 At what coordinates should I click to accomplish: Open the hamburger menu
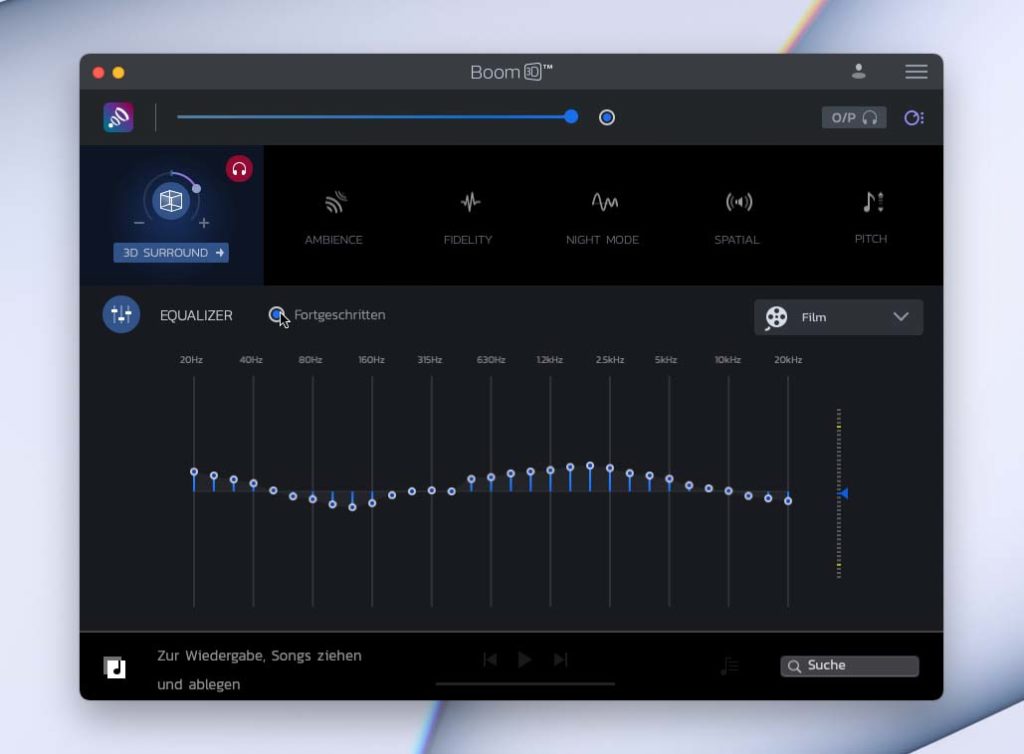click(916, 72)
